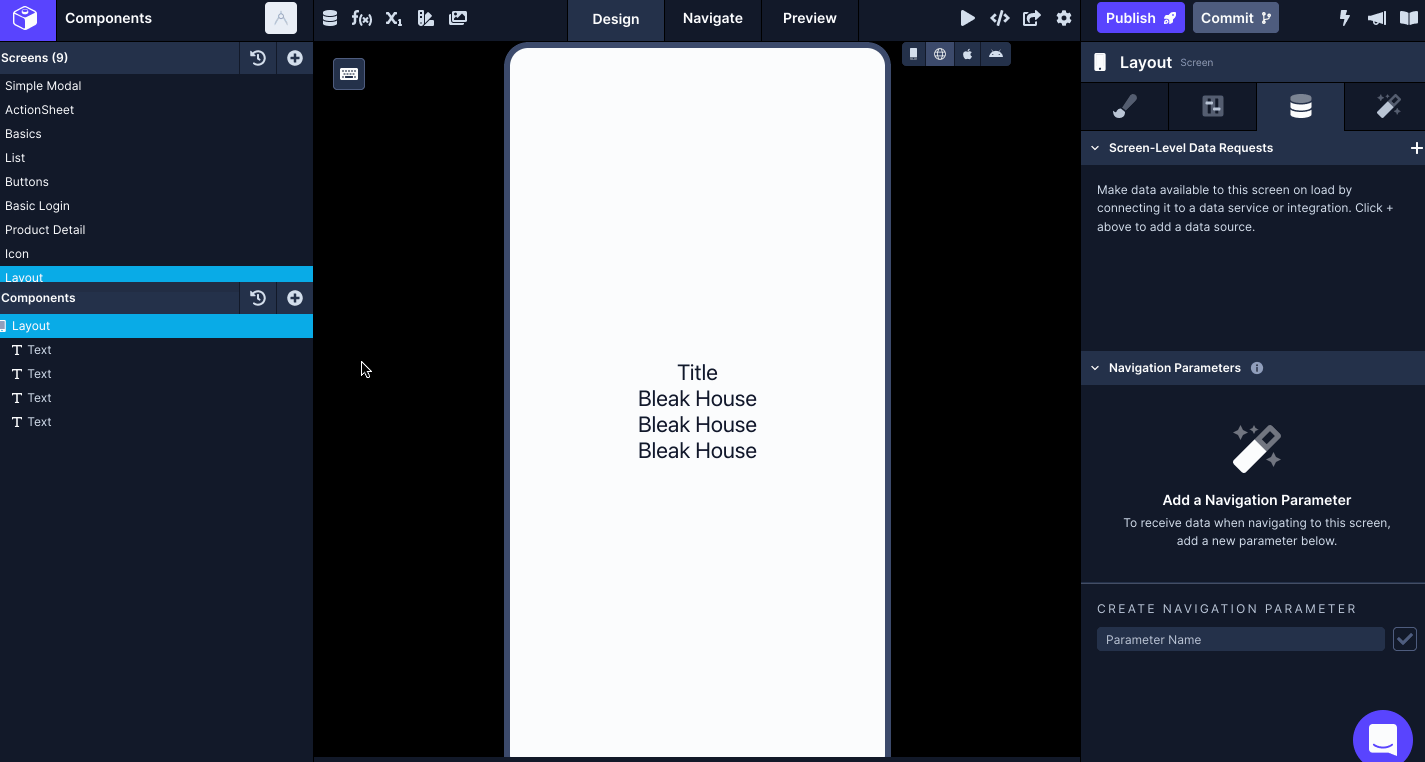Select the first Text component in tree
1425x762 pixels.
point(156,350)
